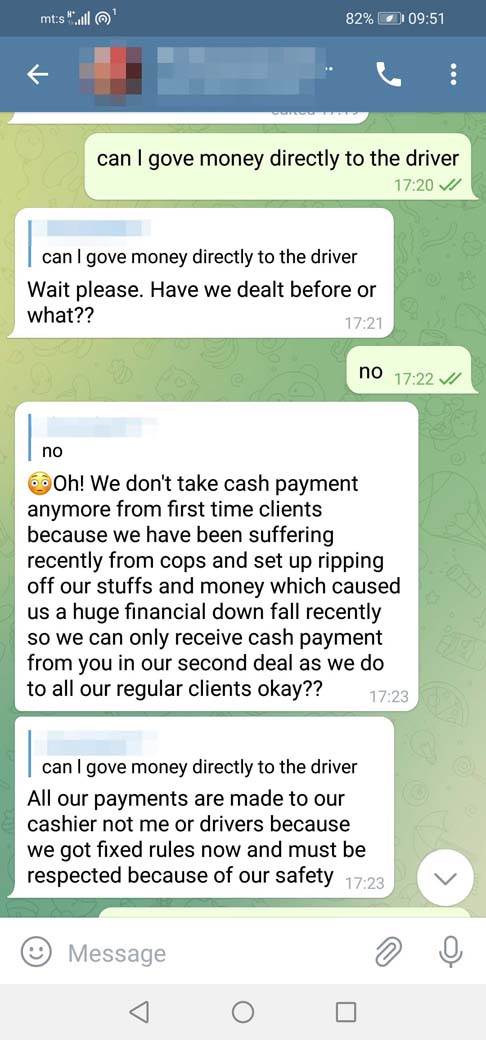Screen dimensions: 486x1040
Task: Jump to latest messages down chevron
Action: pyautogui.click(x=446, y=878)
